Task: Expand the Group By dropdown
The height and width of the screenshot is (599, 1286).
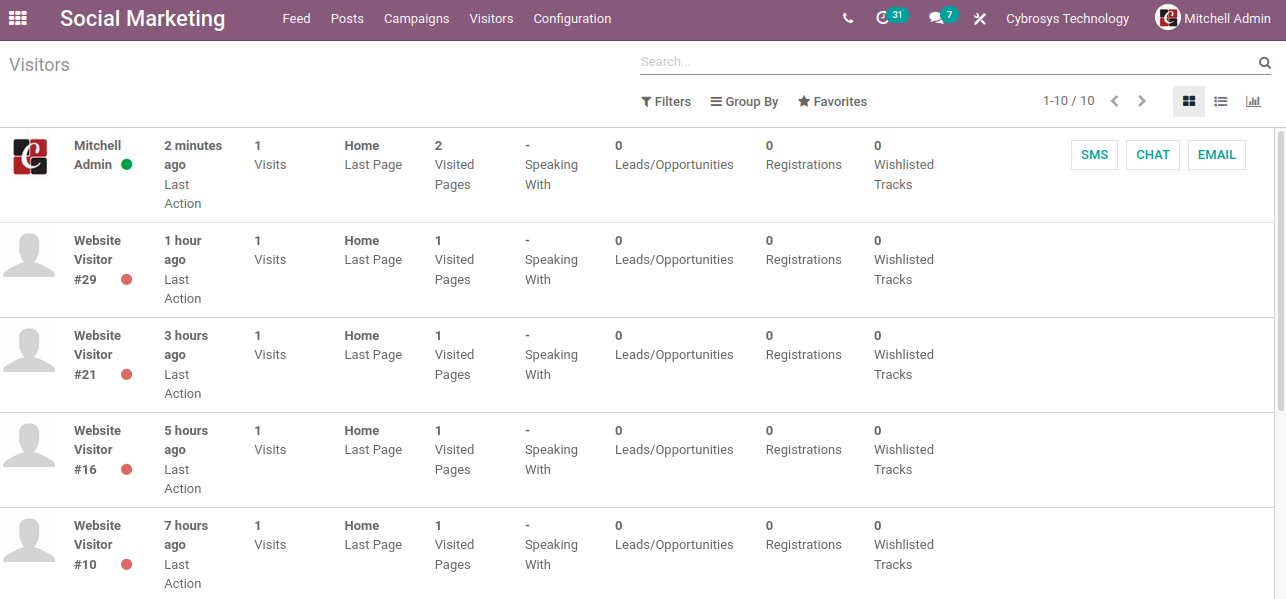Action: click(x=744, y=102)
